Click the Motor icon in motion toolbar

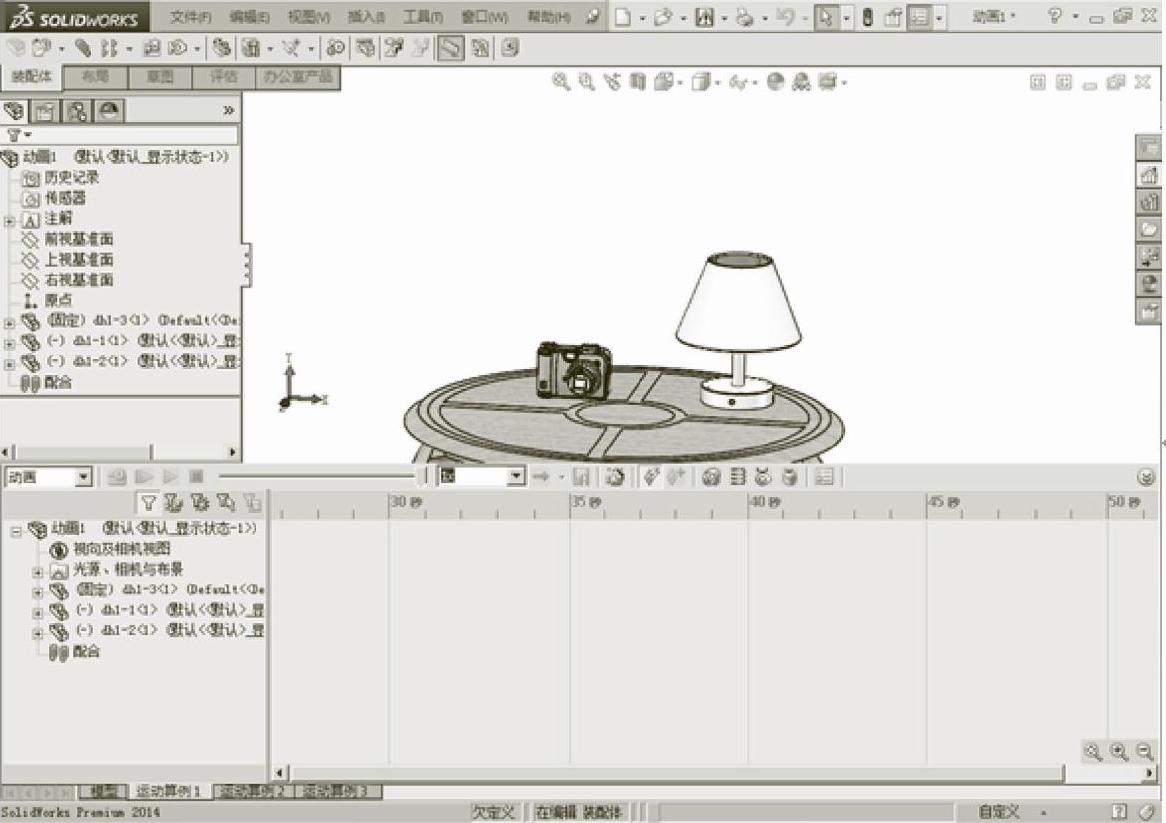tap(711, 478)
